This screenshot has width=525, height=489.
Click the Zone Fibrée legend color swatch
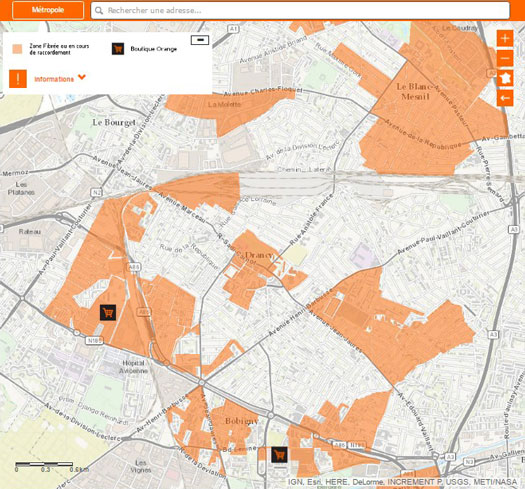click(17, 49)
